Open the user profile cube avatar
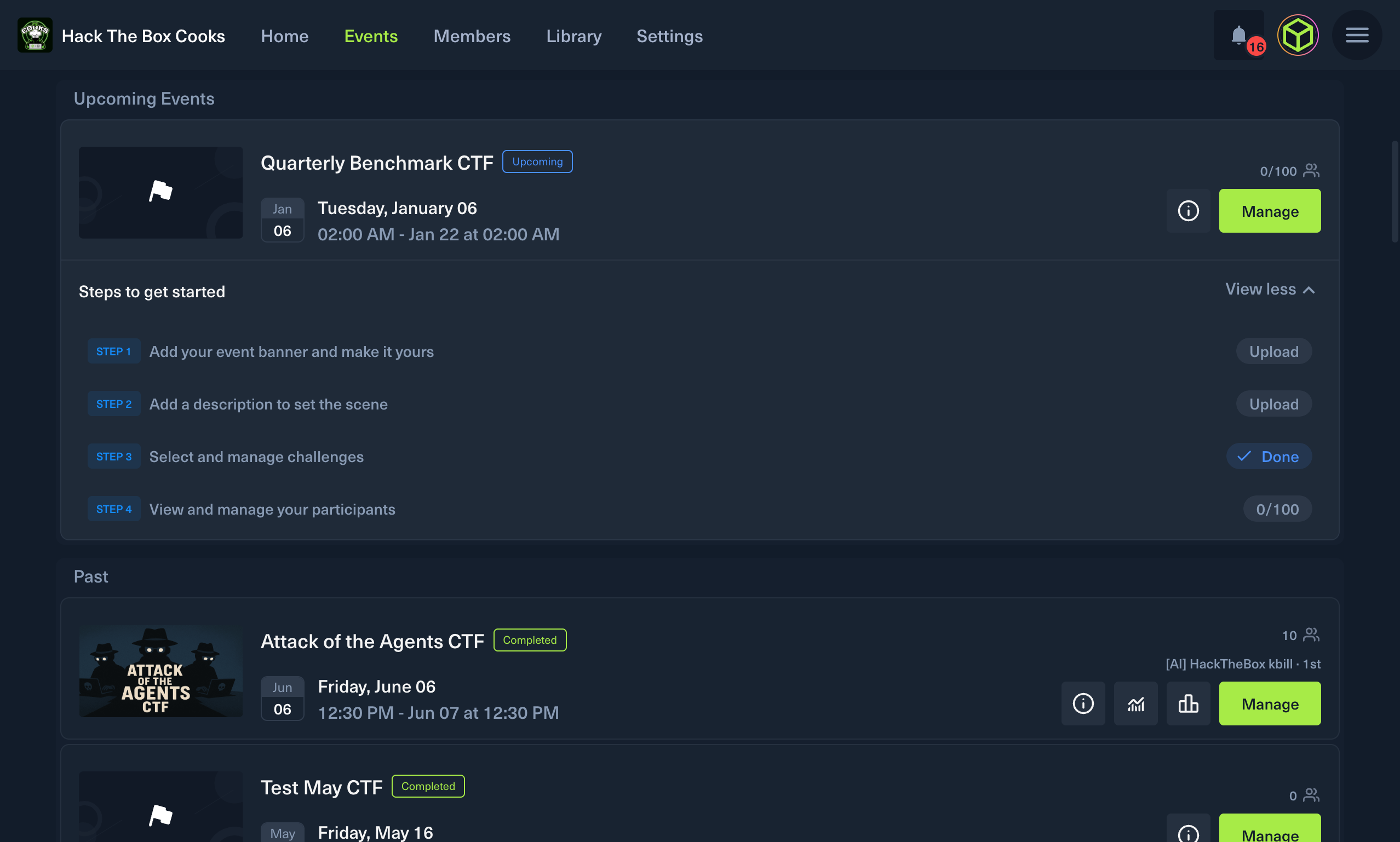 [1298, 35]
